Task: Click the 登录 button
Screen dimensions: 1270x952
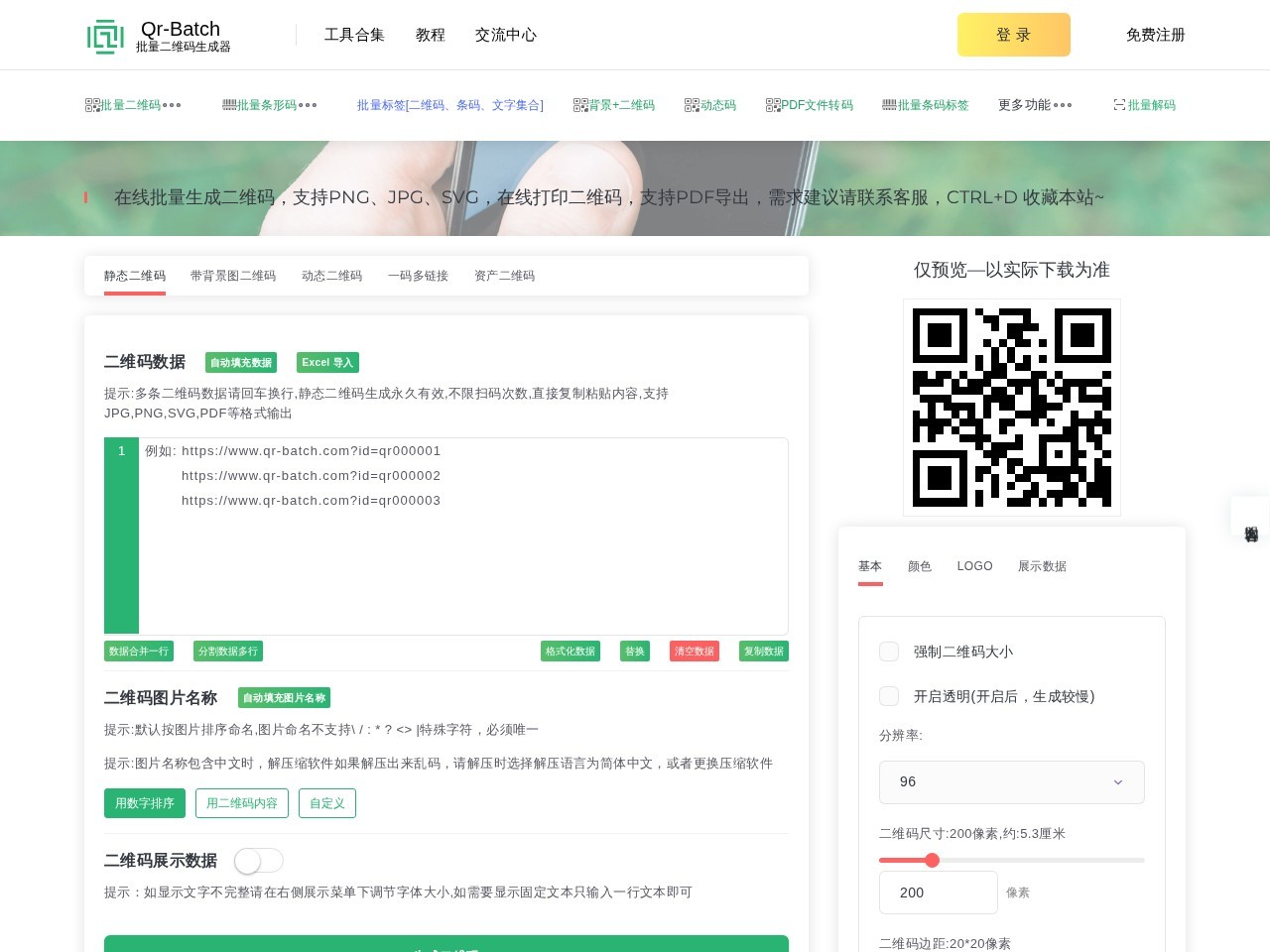Action: (1014, 35)
